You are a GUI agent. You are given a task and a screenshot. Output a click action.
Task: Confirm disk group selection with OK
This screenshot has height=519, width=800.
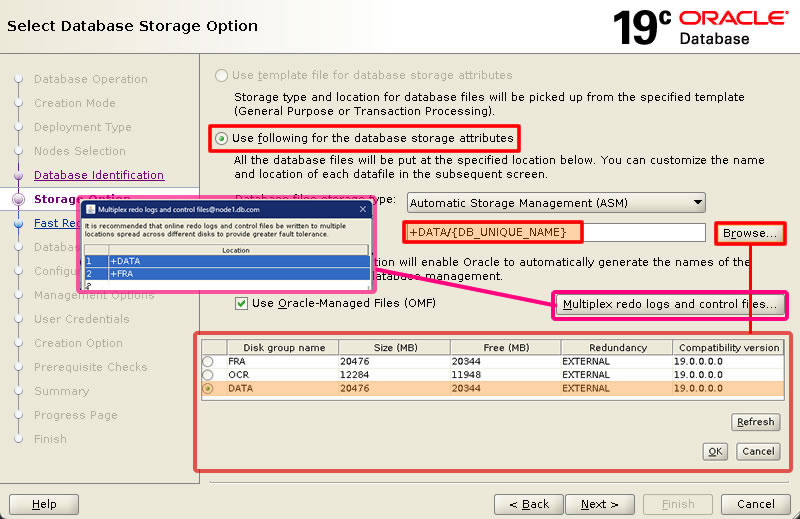click(x=715, y=452)
